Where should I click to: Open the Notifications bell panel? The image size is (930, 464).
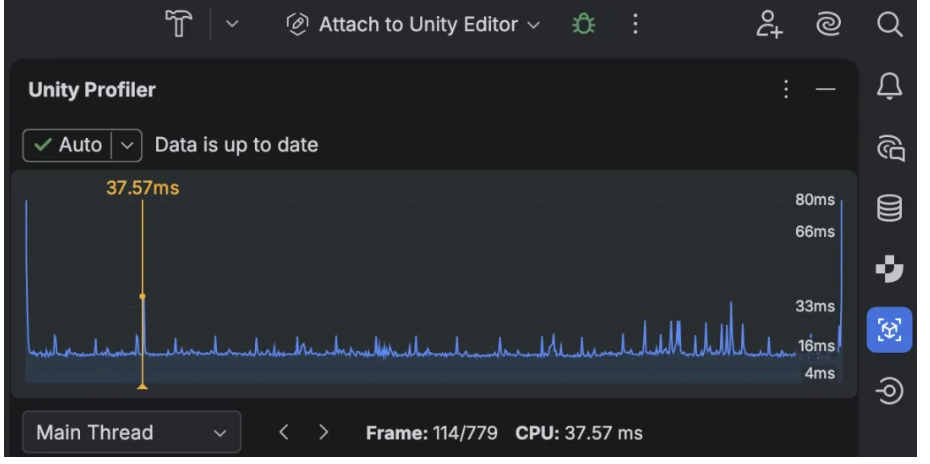889,91
